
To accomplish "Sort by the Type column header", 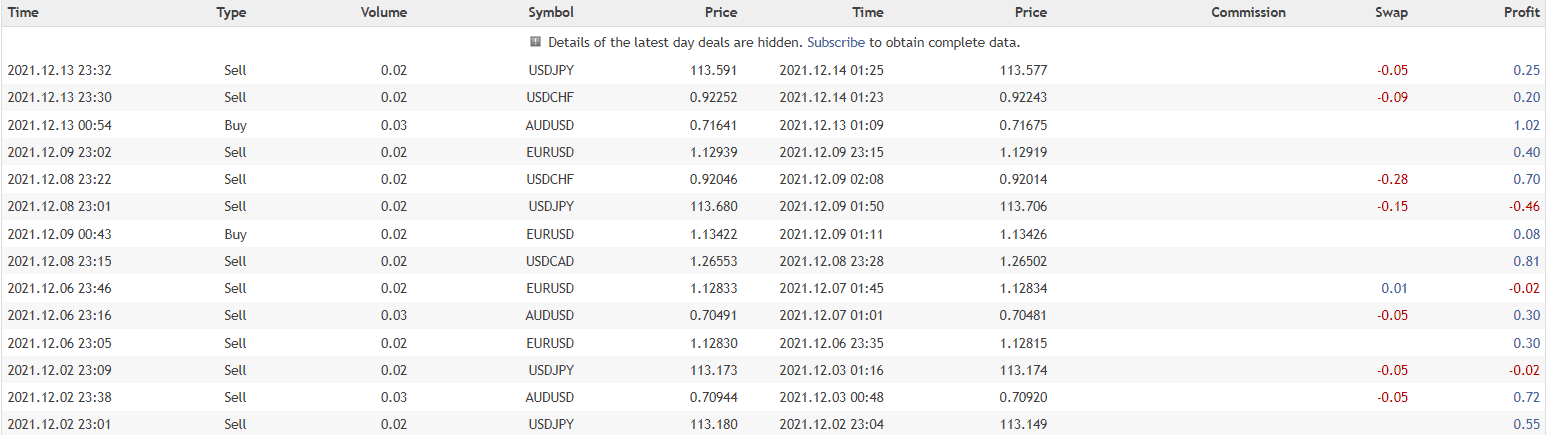I will 231,13.
